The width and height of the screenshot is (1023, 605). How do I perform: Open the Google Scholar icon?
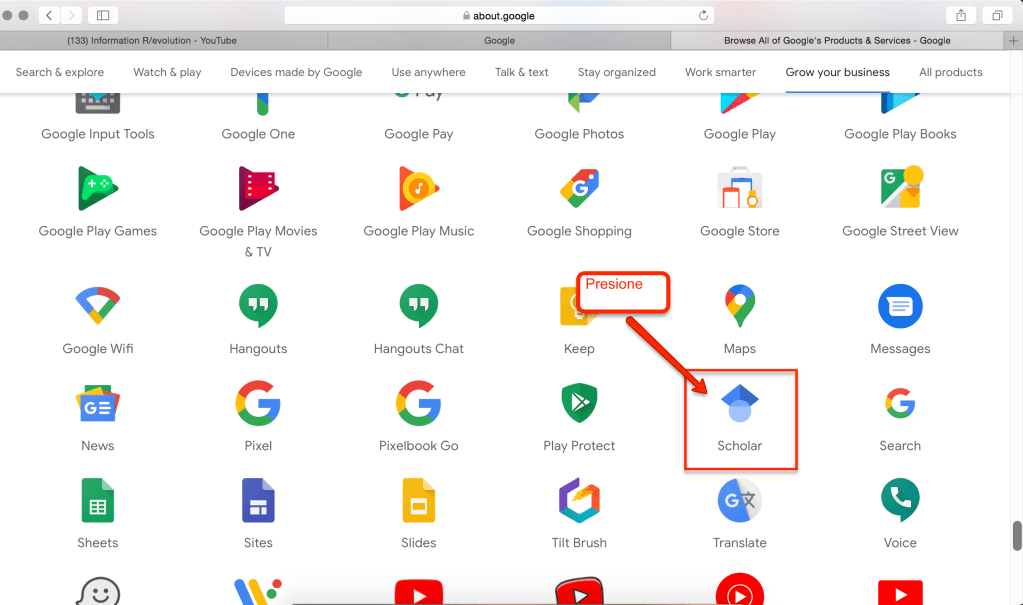[739, 403]
